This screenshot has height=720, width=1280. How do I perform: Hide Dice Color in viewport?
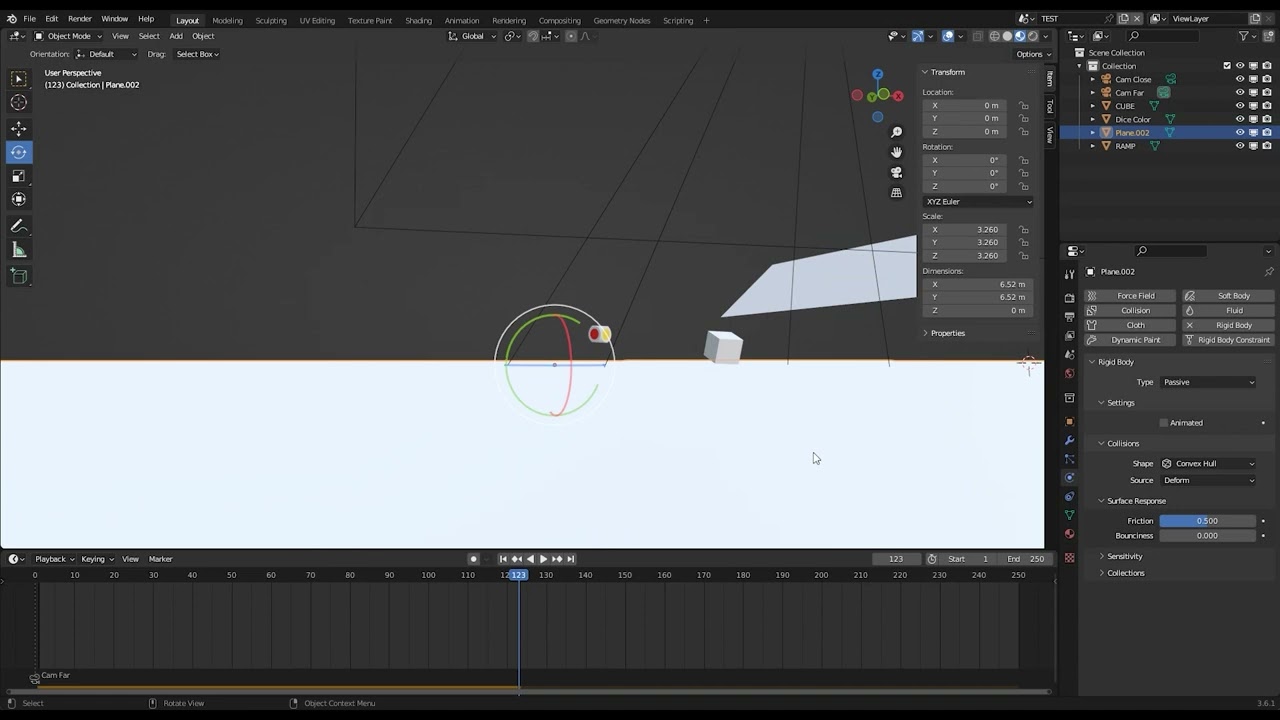pos(1240,119)
